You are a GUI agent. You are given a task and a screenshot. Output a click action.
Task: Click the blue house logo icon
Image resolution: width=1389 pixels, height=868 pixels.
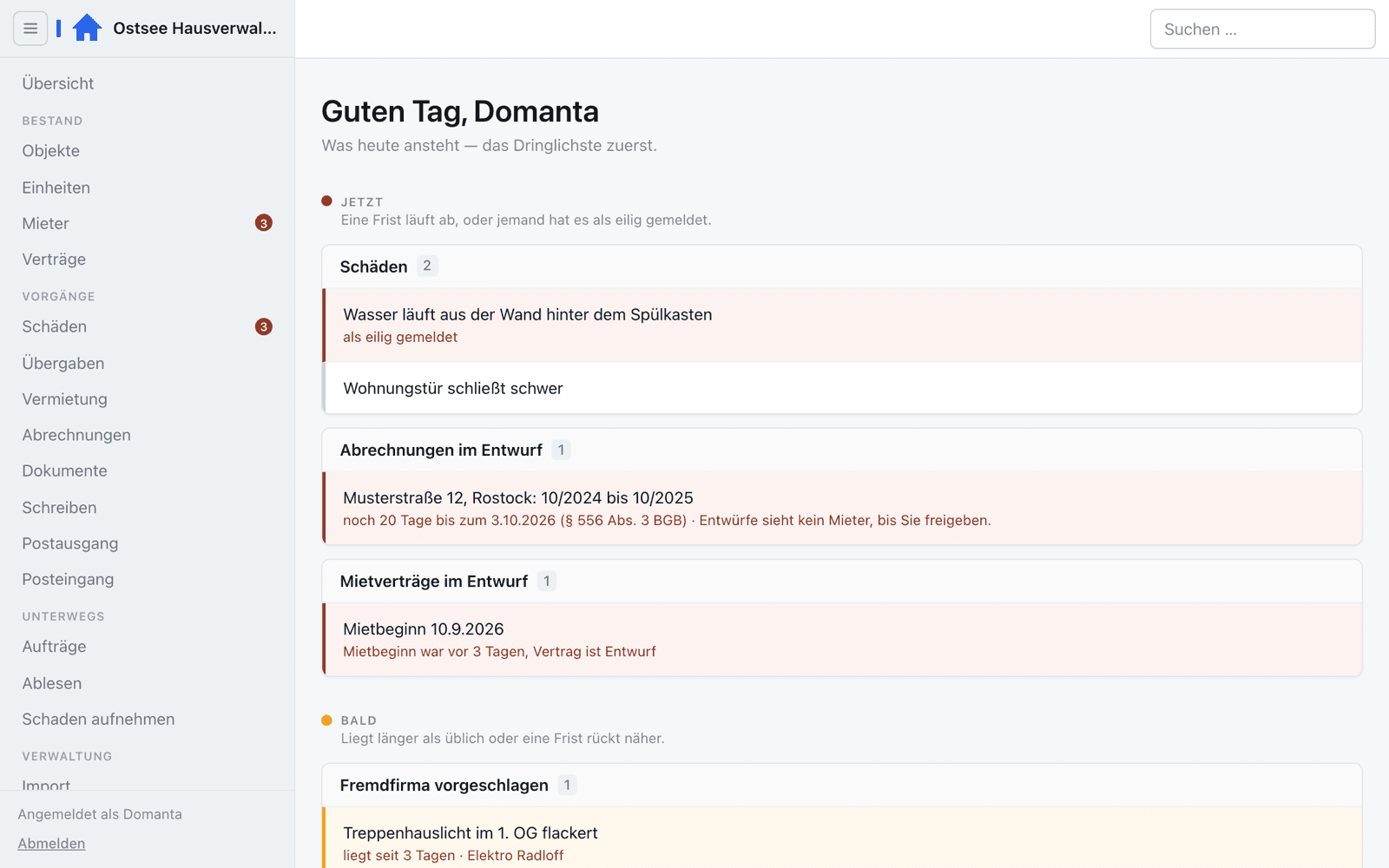87,29
